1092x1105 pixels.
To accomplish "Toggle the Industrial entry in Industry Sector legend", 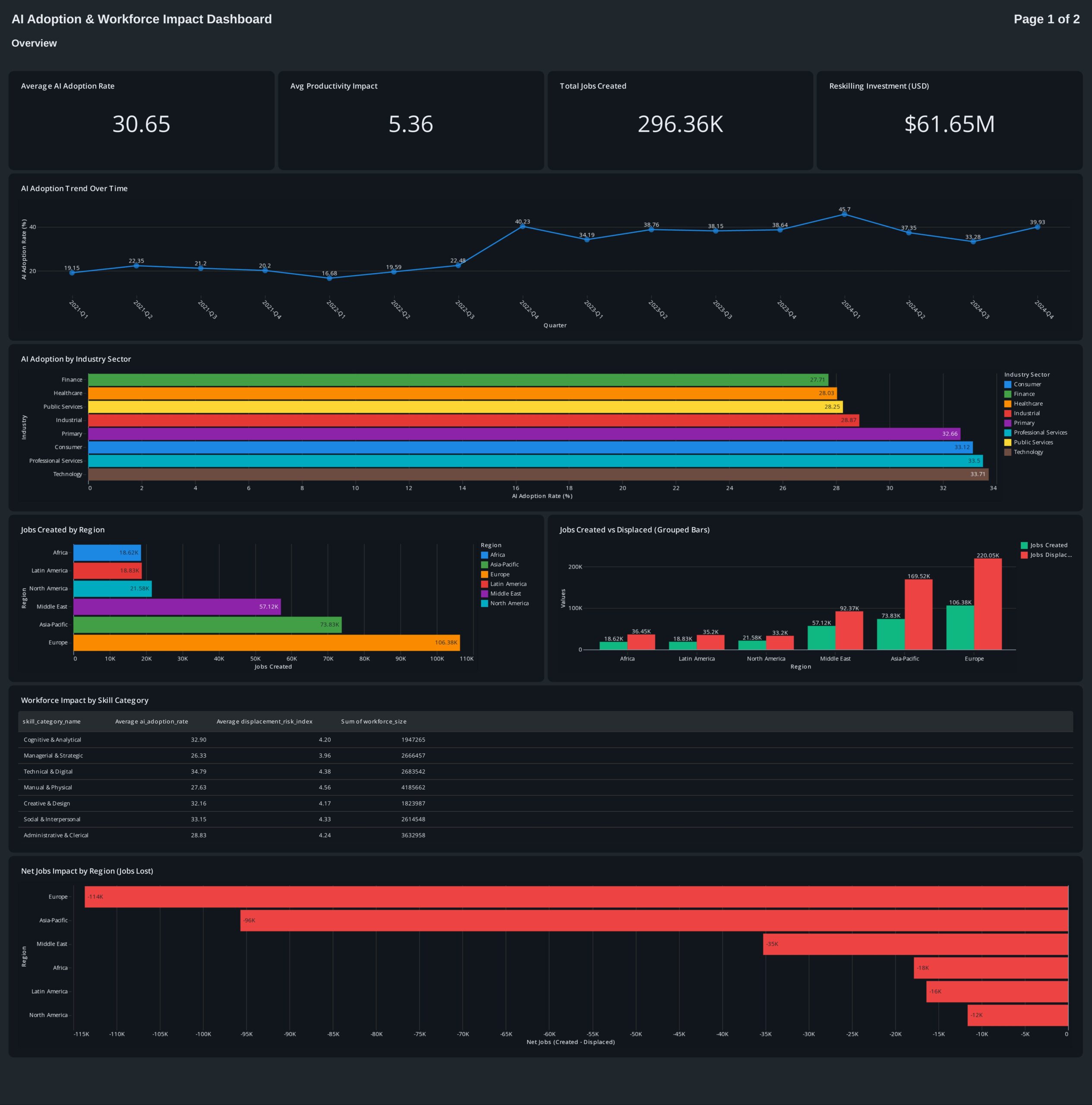I will coord(1022,414).
